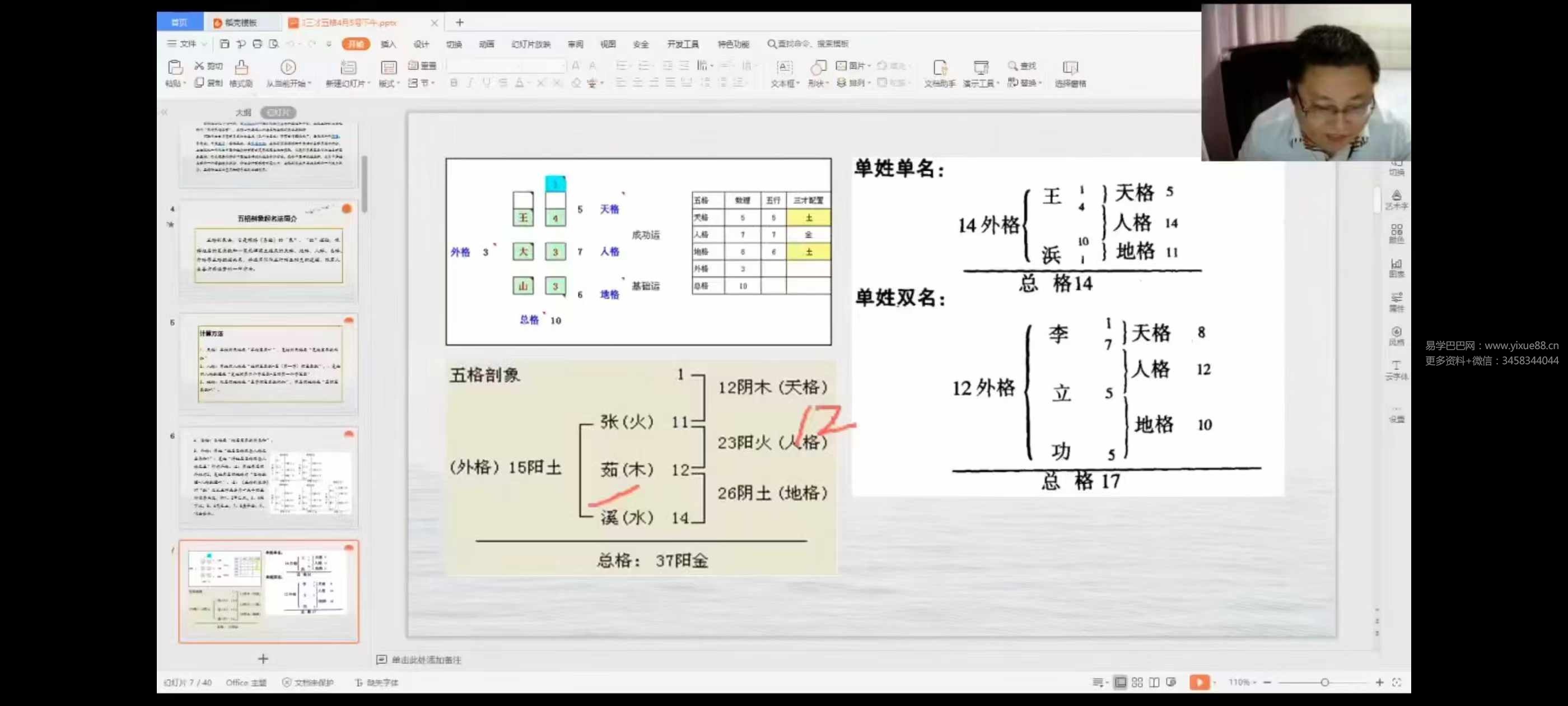Viewport: 1568px width, 706px height.
Task: Toggle italic formatting
Action: (469, 83)
